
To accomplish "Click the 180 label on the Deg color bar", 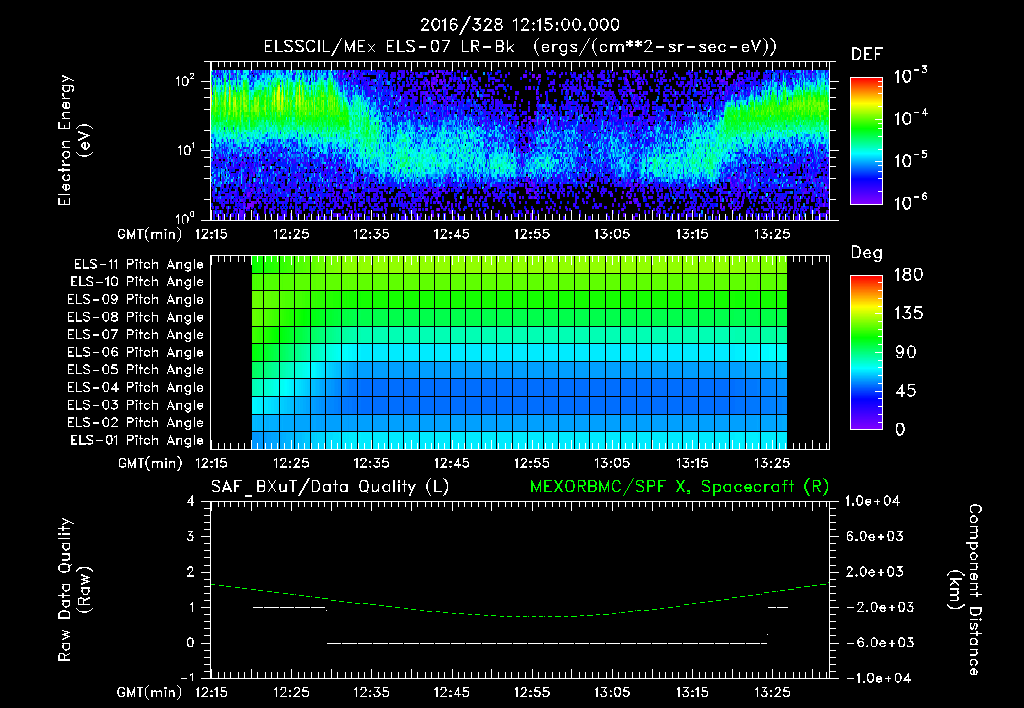I will pyautogui.click(x=908, y=275).
